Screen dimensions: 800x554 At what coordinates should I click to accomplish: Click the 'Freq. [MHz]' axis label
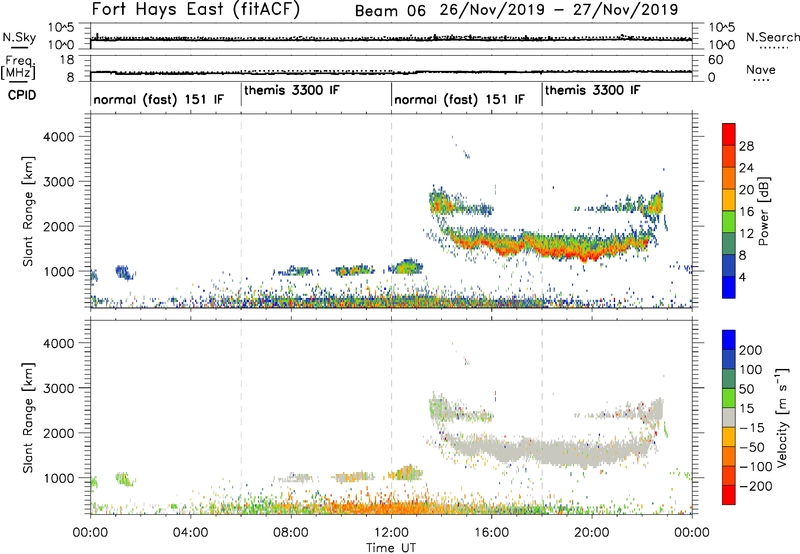click(19, 67)
